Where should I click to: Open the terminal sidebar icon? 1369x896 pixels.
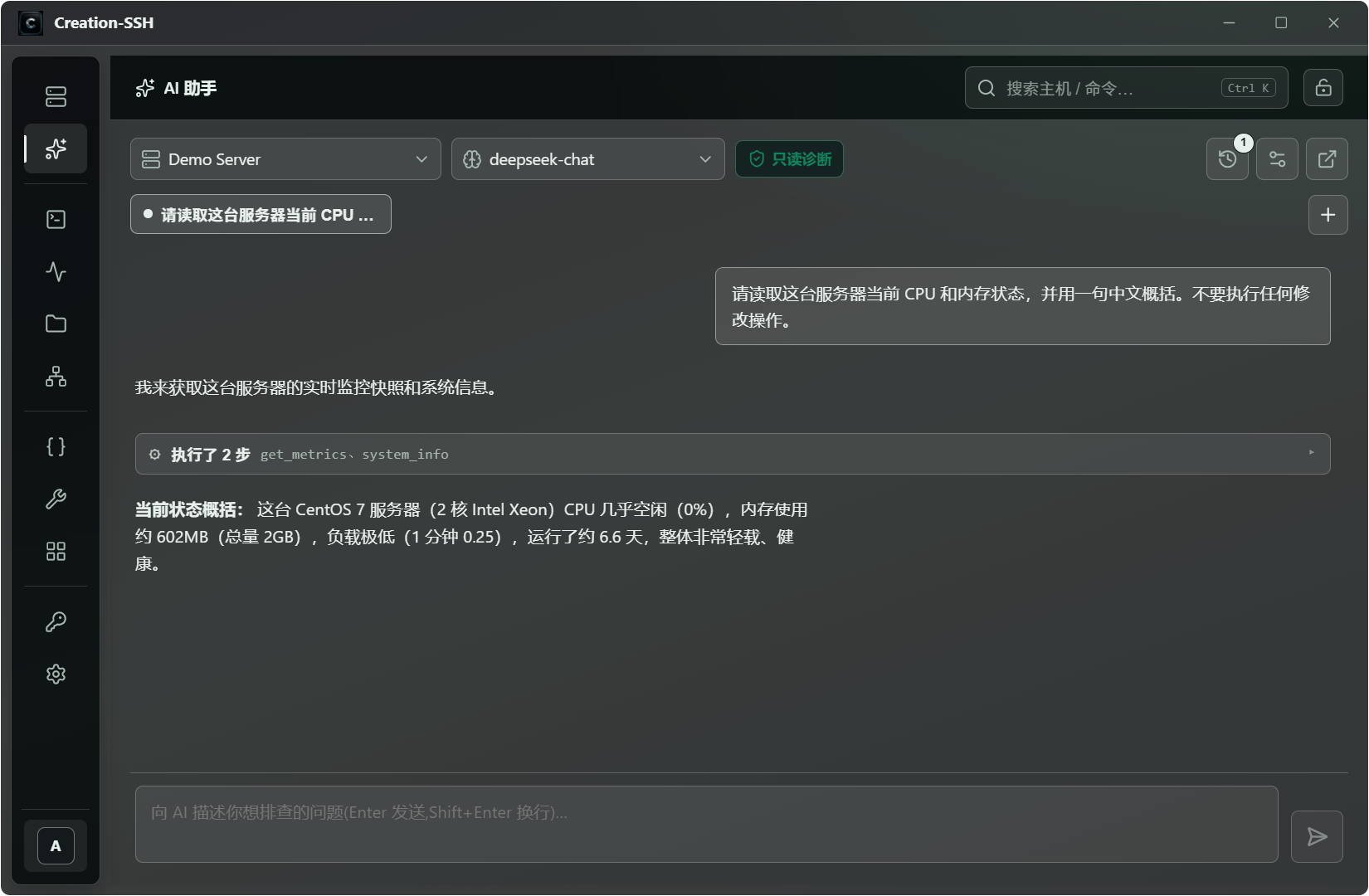point(56,219)
